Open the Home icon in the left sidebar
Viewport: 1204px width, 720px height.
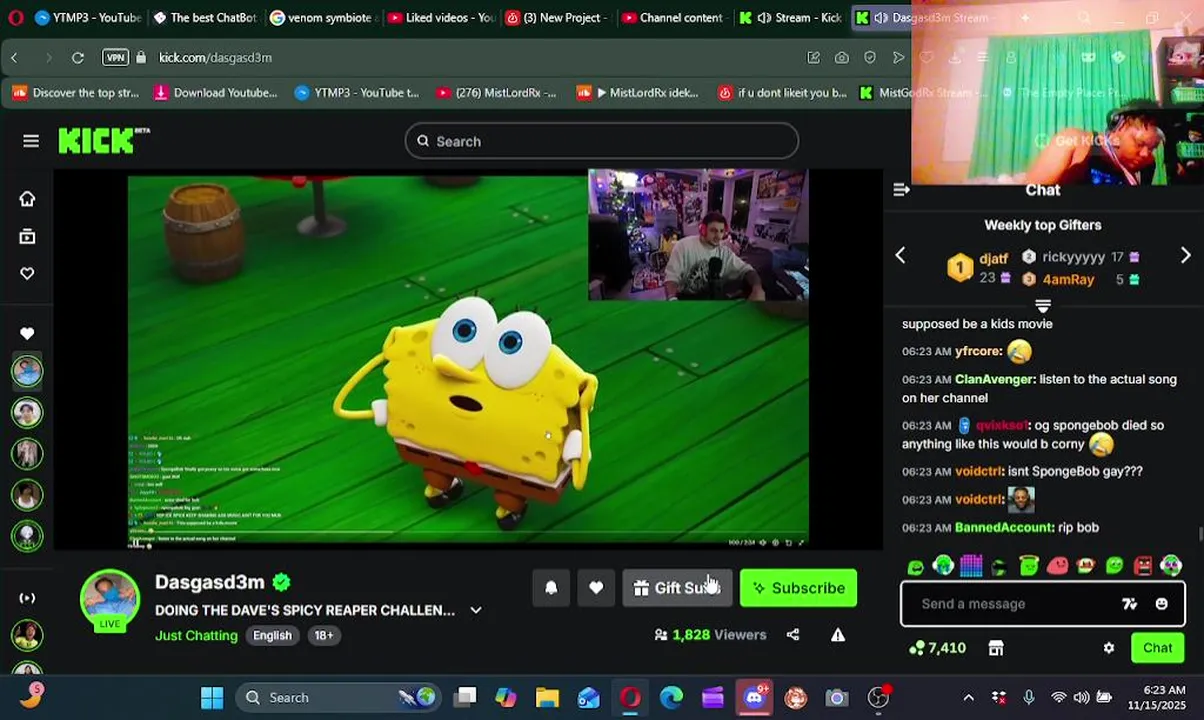point(27,199)
